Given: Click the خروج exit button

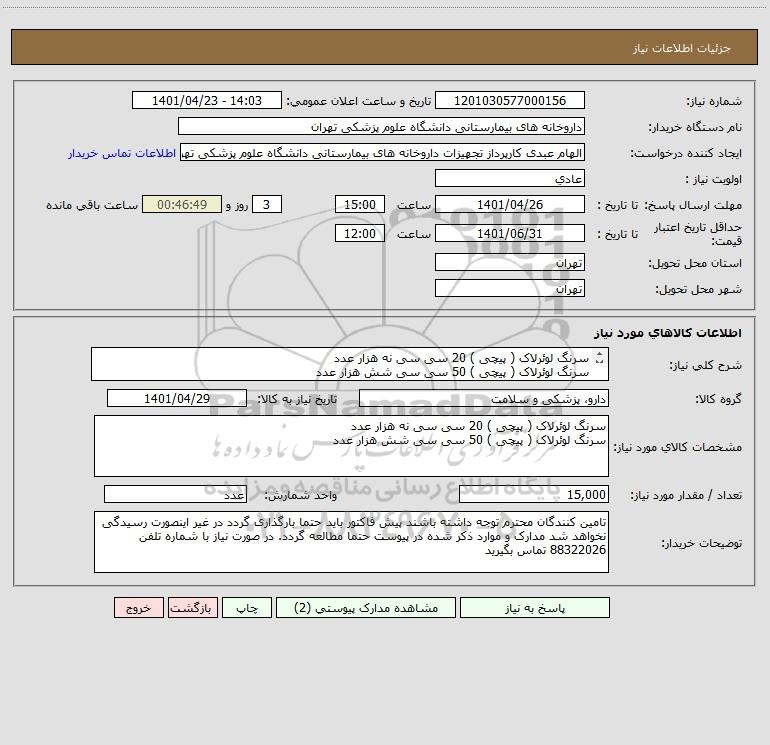Looking at the screenshot, I should [x=139, y=608].
